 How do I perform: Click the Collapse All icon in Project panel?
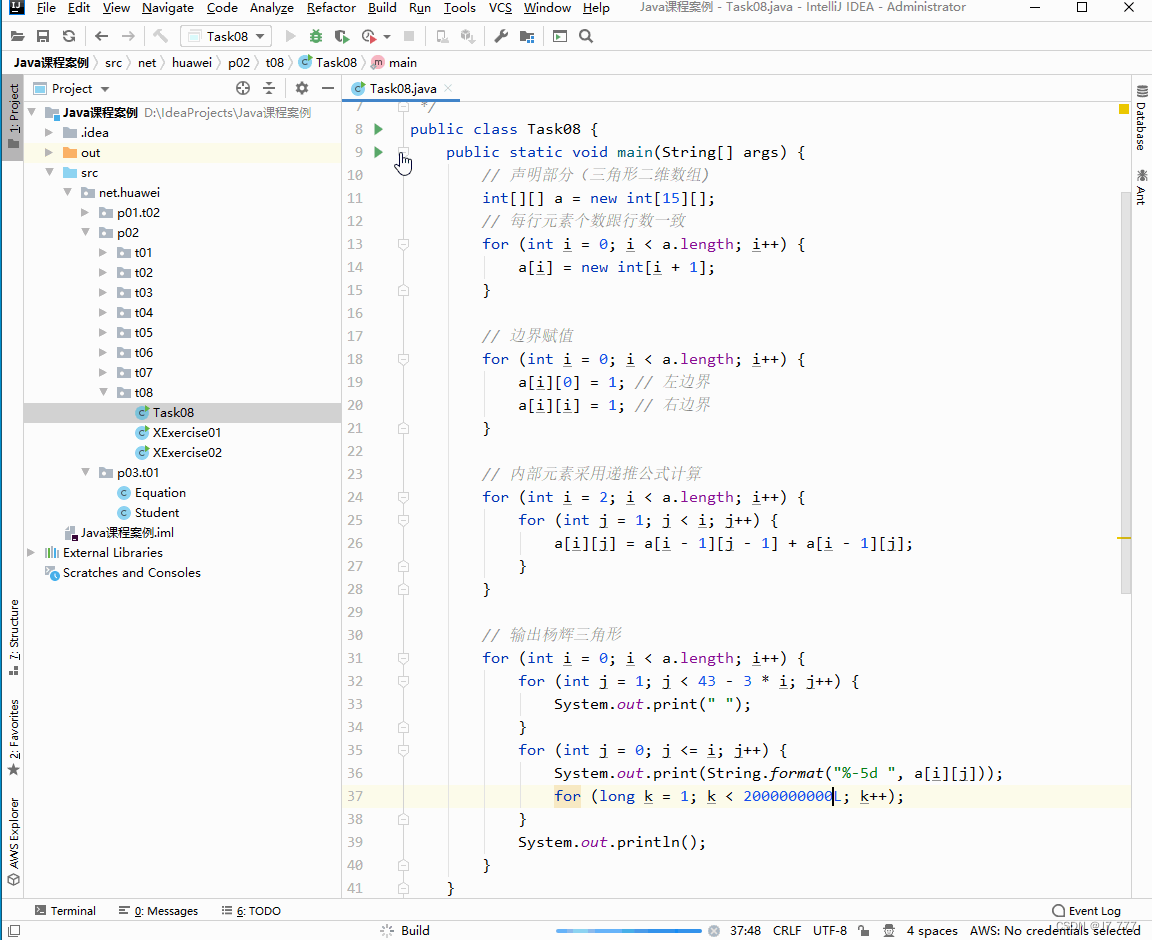coord(269,88)
